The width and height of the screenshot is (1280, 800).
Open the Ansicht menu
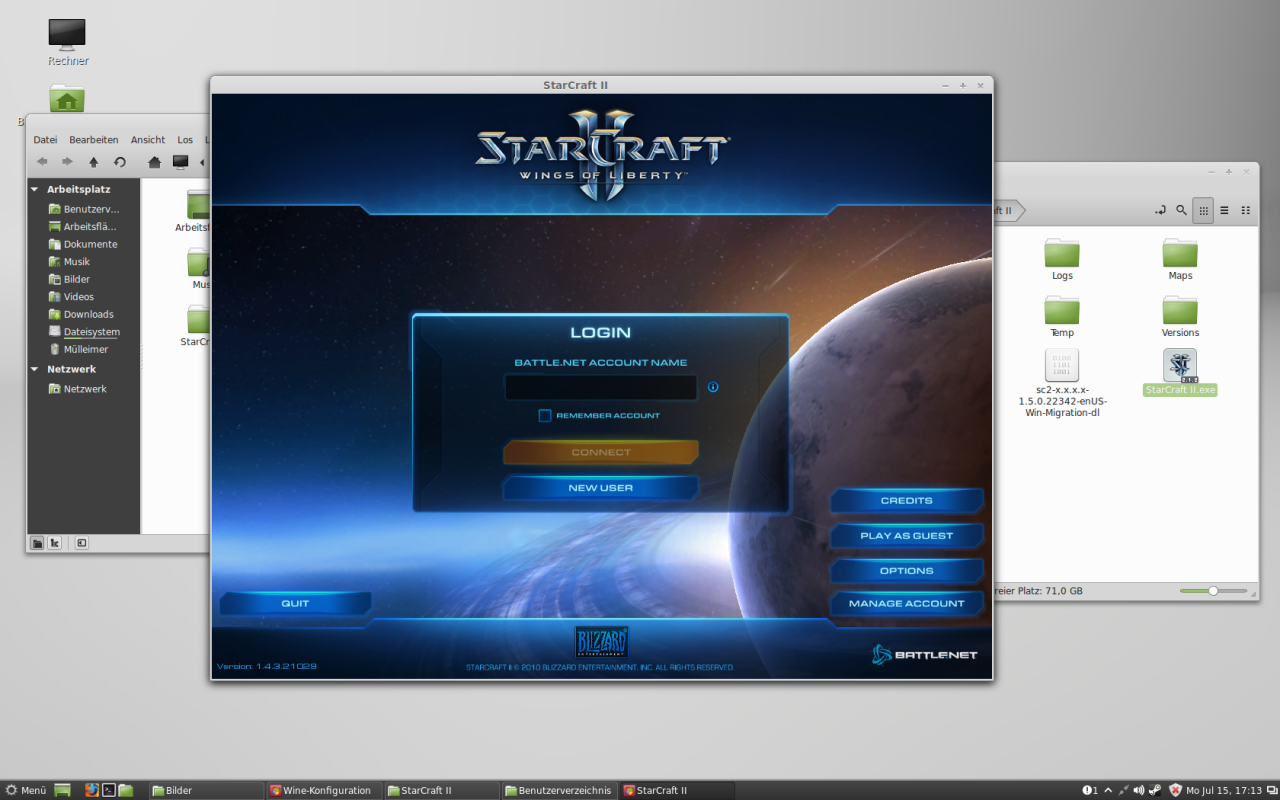click(148, 140)
